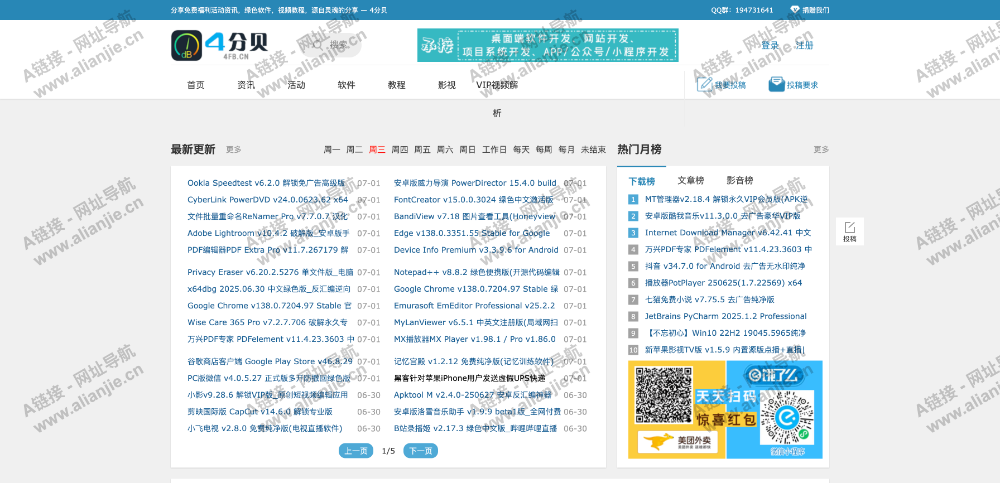Open the 登录 login link
This screenshot has width=1000, height=483.
tap(770, 45)
